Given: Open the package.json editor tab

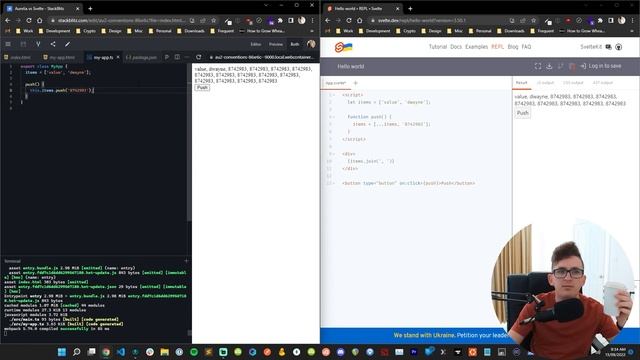Looking at the screenshot, I should click(x=141, y=58).
